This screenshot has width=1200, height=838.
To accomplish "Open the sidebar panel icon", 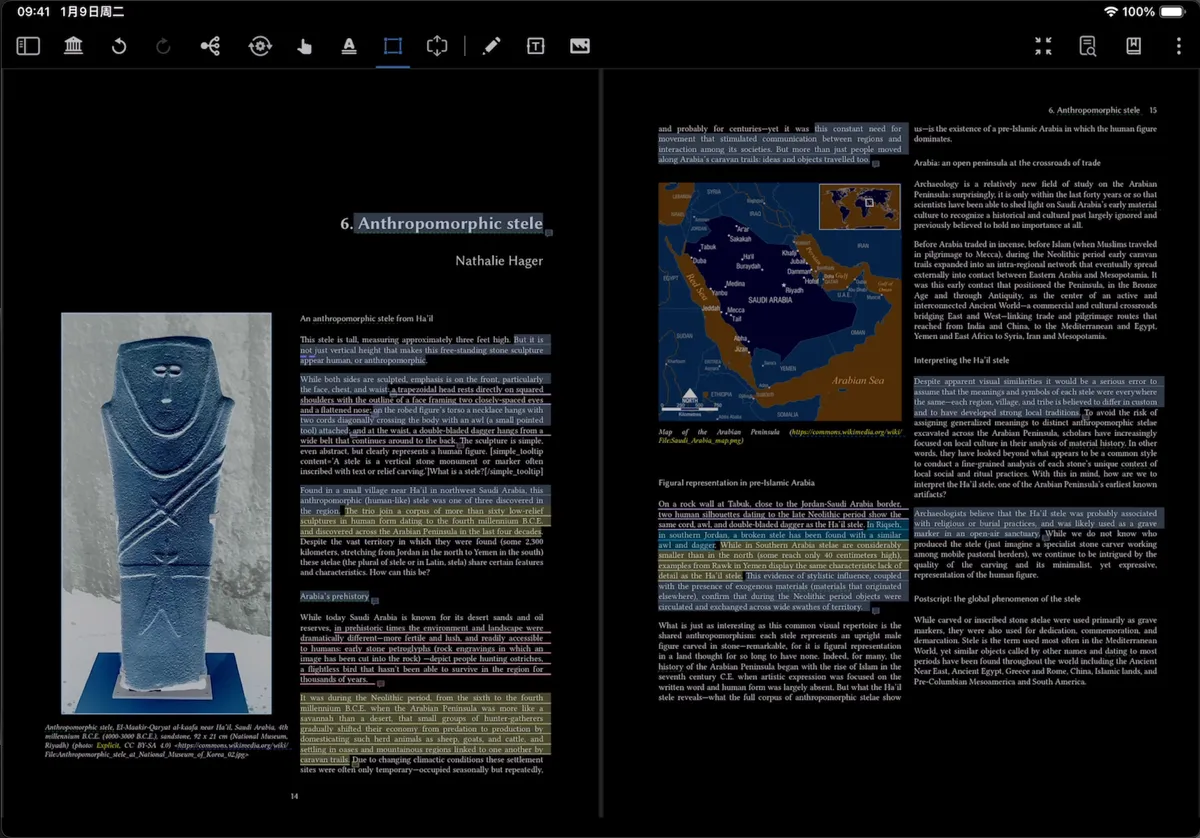I will pos(28,46).
